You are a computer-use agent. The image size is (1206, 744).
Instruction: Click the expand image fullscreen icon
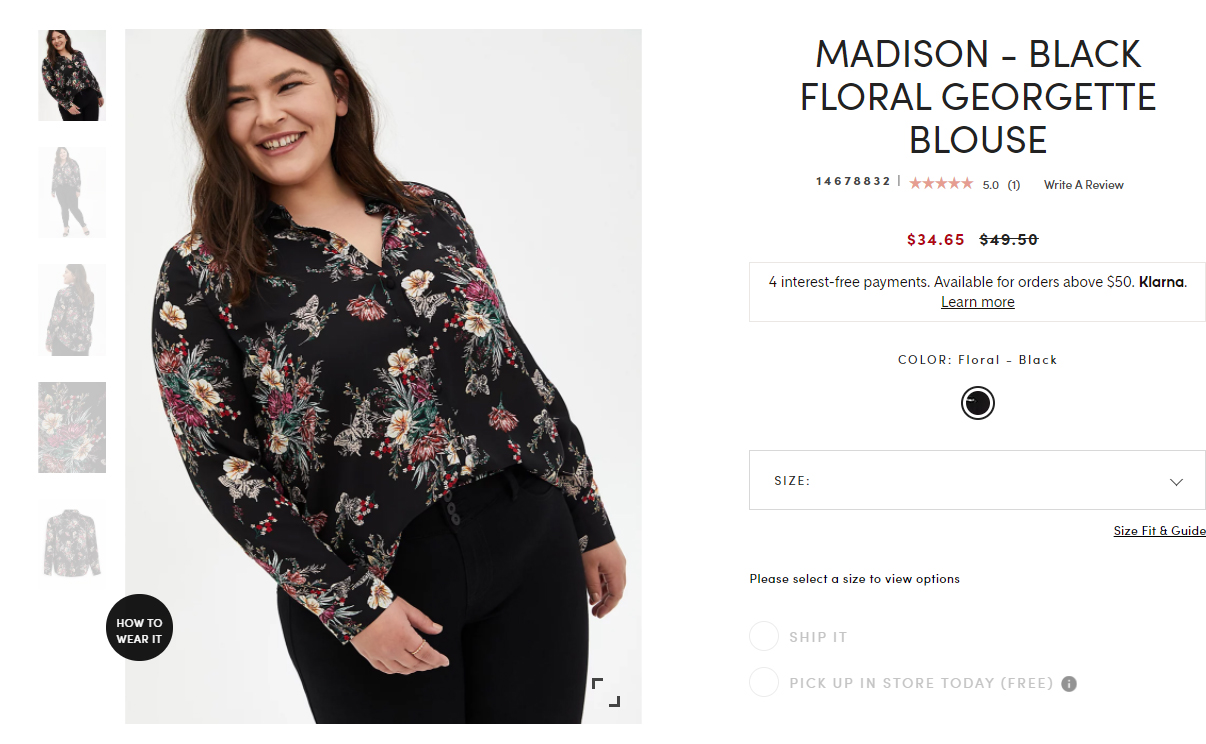[x=606, y=692]
